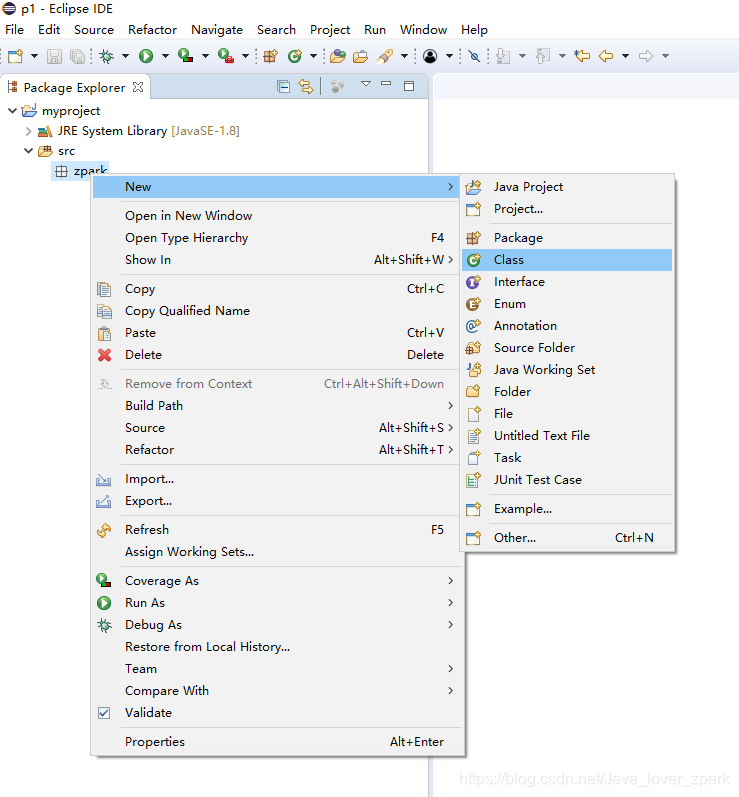
Task: Click the Back navigation arrow icon
Action: [x=606, y=55]
